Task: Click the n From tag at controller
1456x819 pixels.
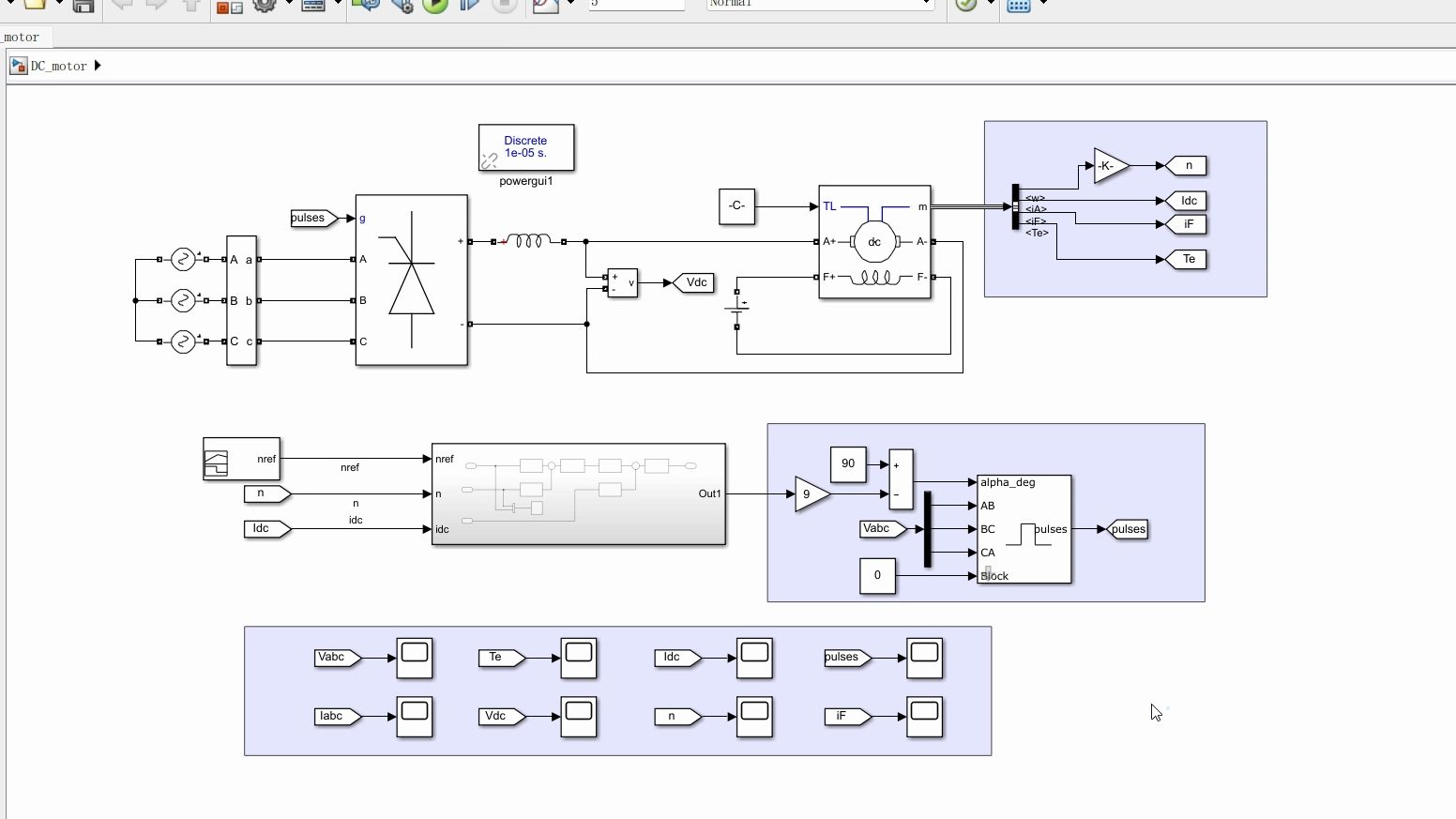Action: 267,493
